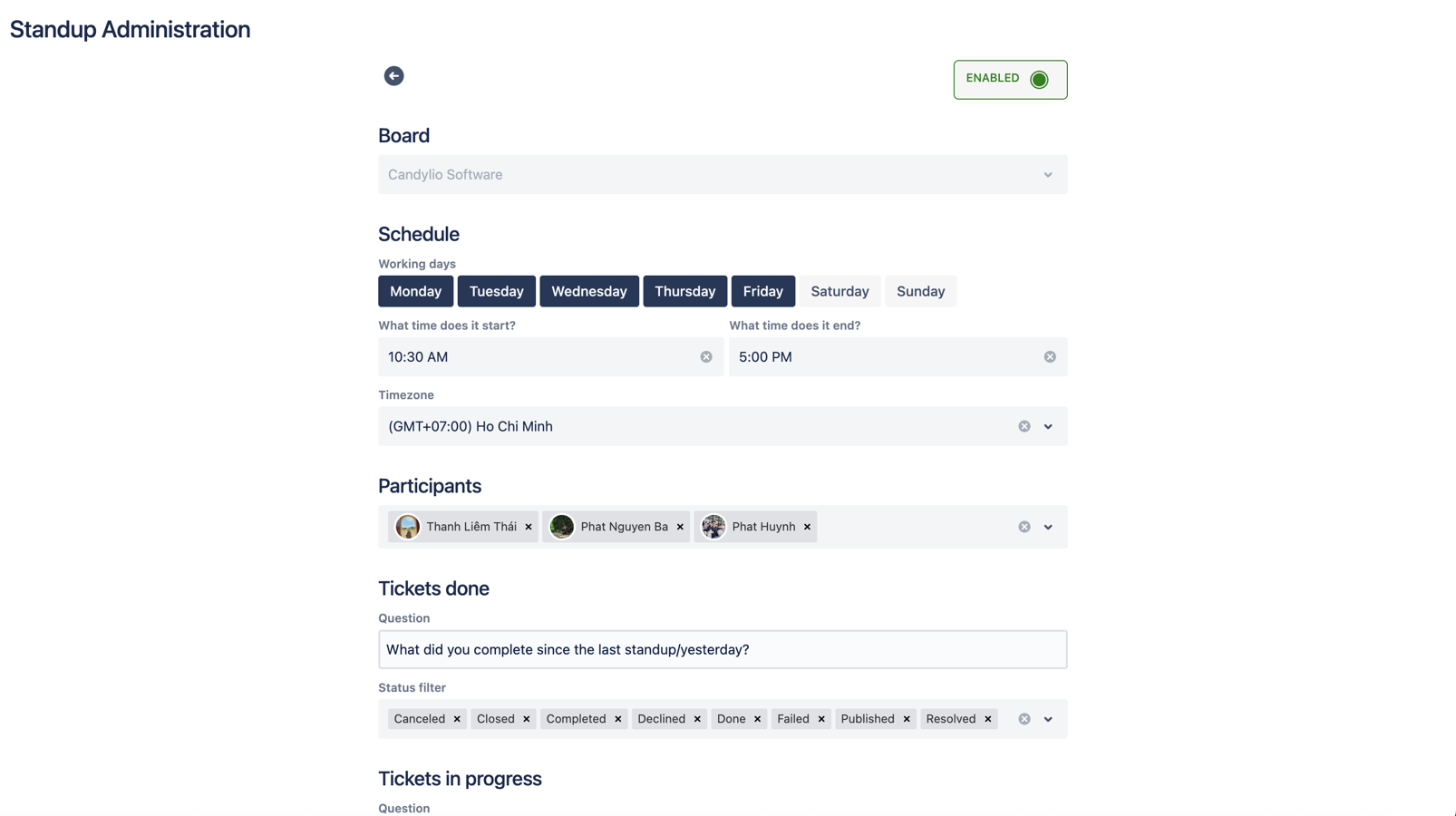Viewport: 1456px width, 816px height.
Task: Deselect Wednesday working day
Action: pyautogui.click(x=588, y=291)
